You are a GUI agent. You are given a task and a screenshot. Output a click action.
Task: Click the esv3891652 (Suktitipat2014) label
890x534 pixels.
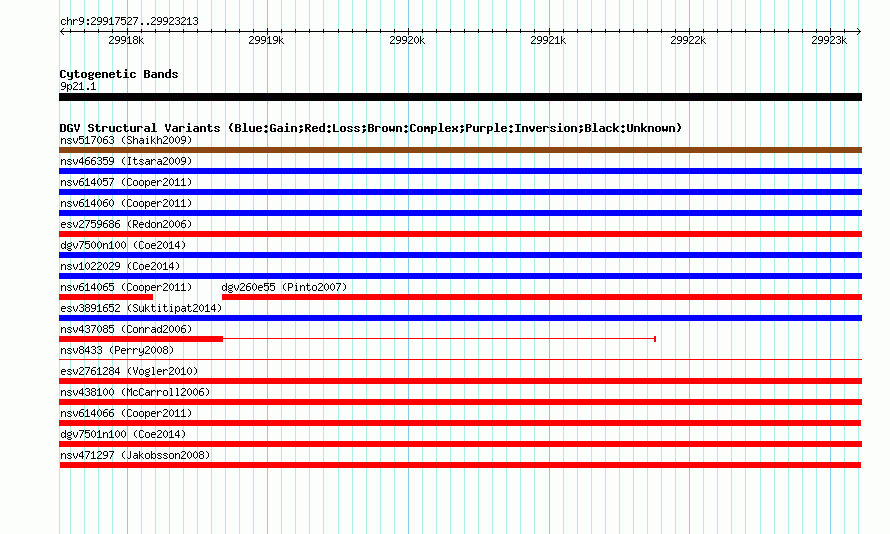[x=141, y=308]
